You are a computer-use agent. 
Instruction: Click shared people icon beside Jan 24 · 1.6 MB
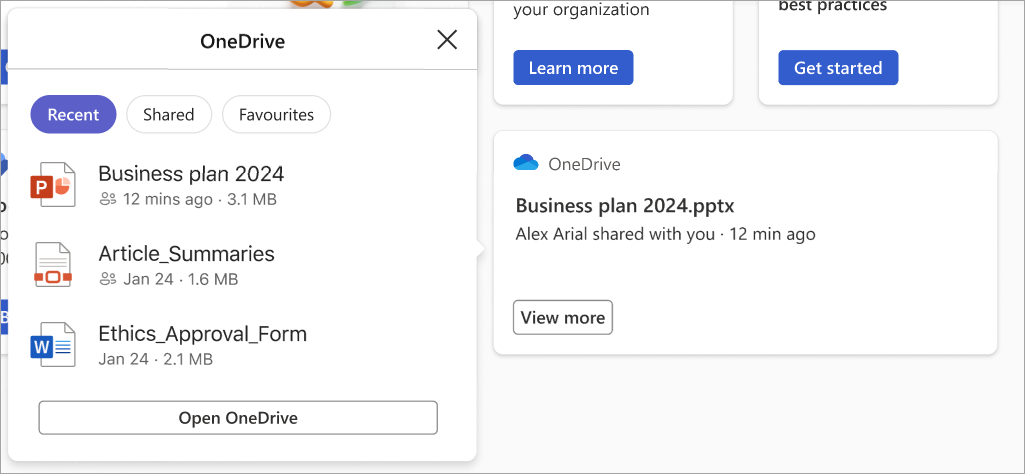(x=107, y=280)
